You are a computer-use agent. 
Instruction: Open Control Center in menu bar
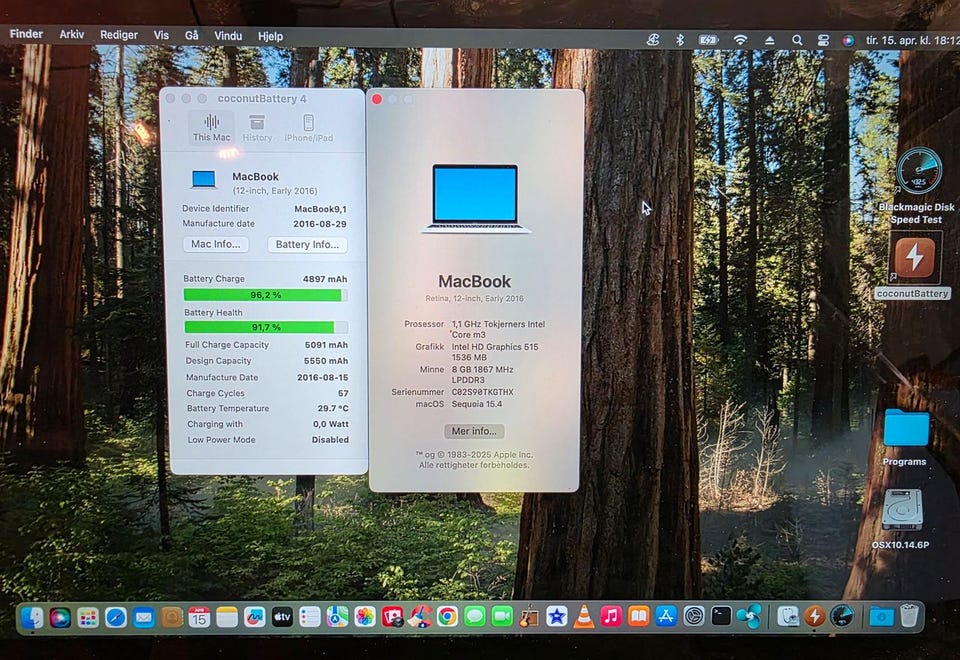[823, 40]
